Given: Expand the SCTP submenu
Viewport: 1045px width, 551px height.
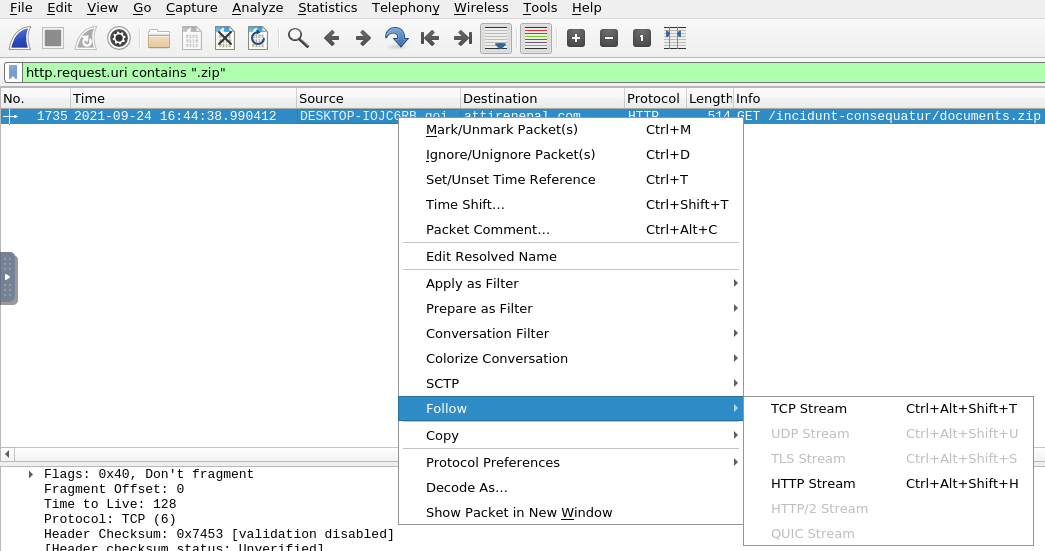Looking at the screenshot, I should point(570,383).
